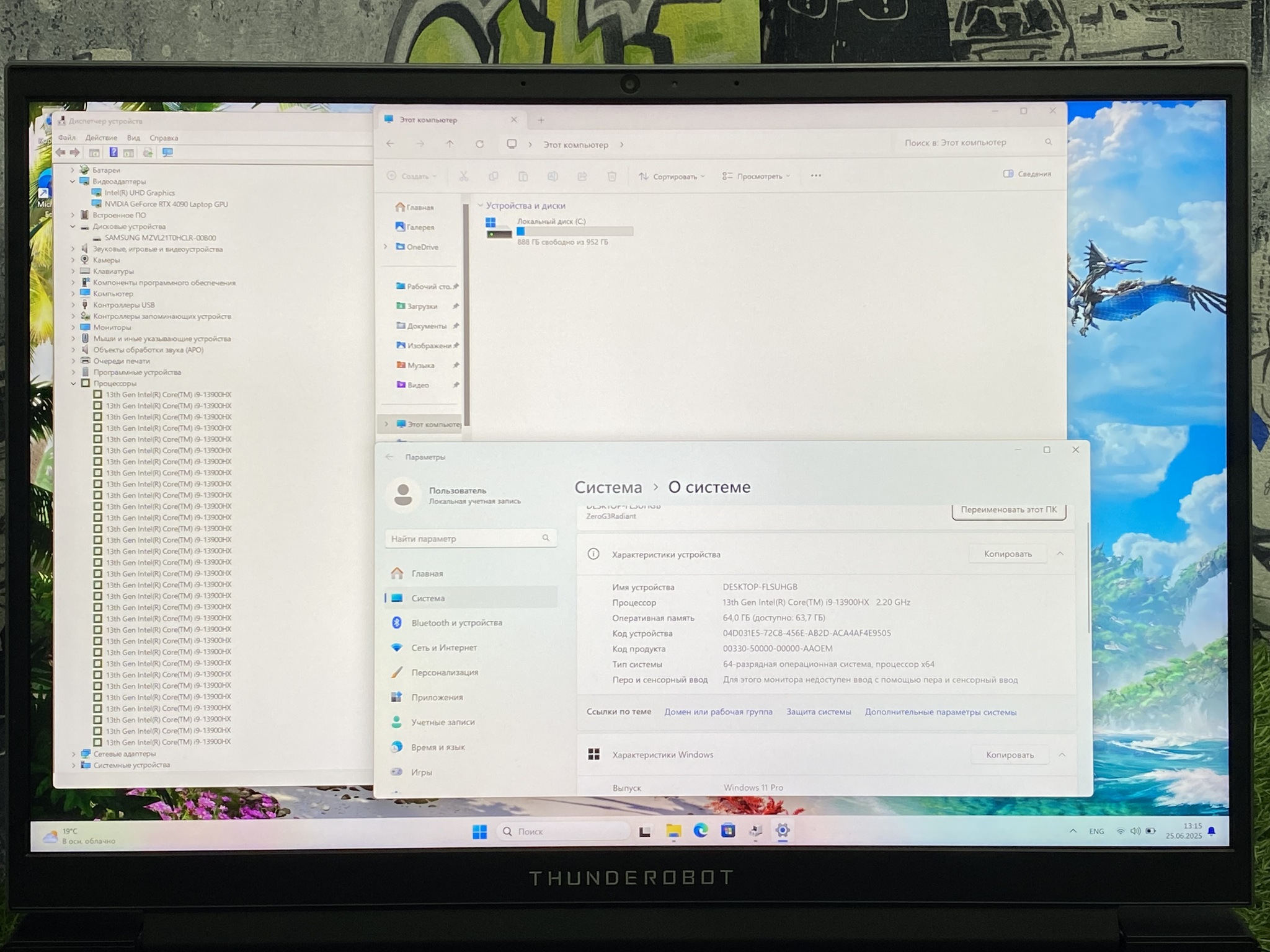Click the Refresh icon in File Explorer
This screenshot has width=1270, height=952.
[479, 144]
